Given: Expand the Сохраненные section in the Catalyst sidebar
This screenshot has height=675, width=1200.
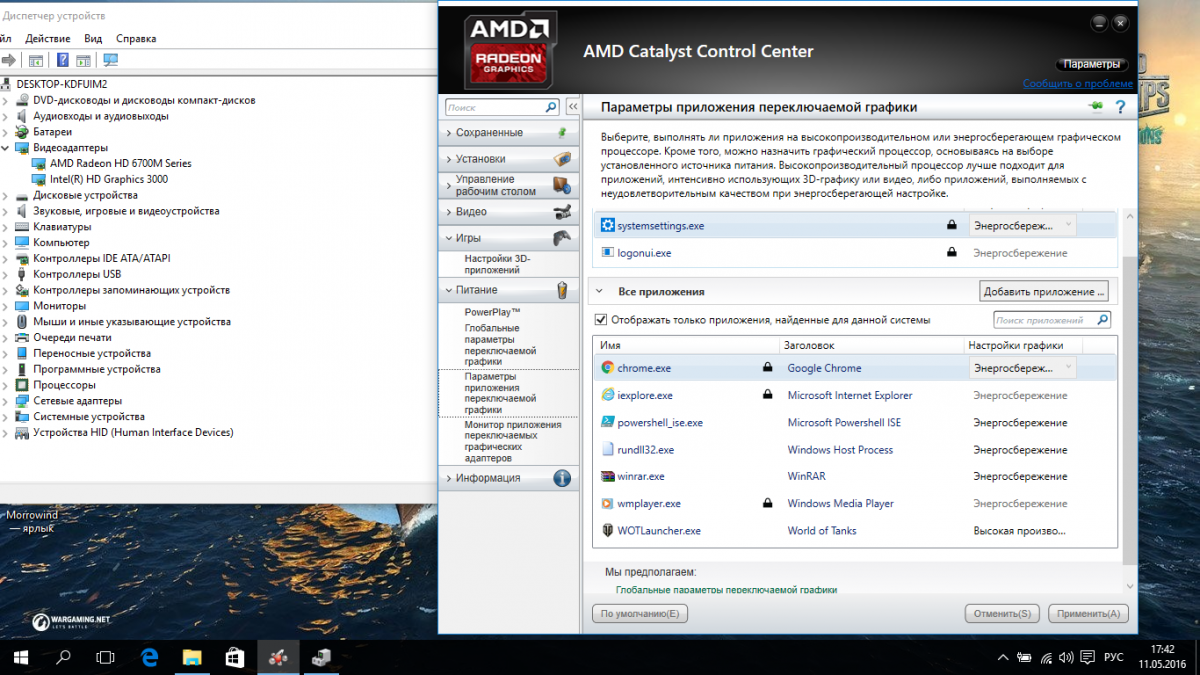Looking at the screenshot, I should pyautogui.click(x=510, y=132).
